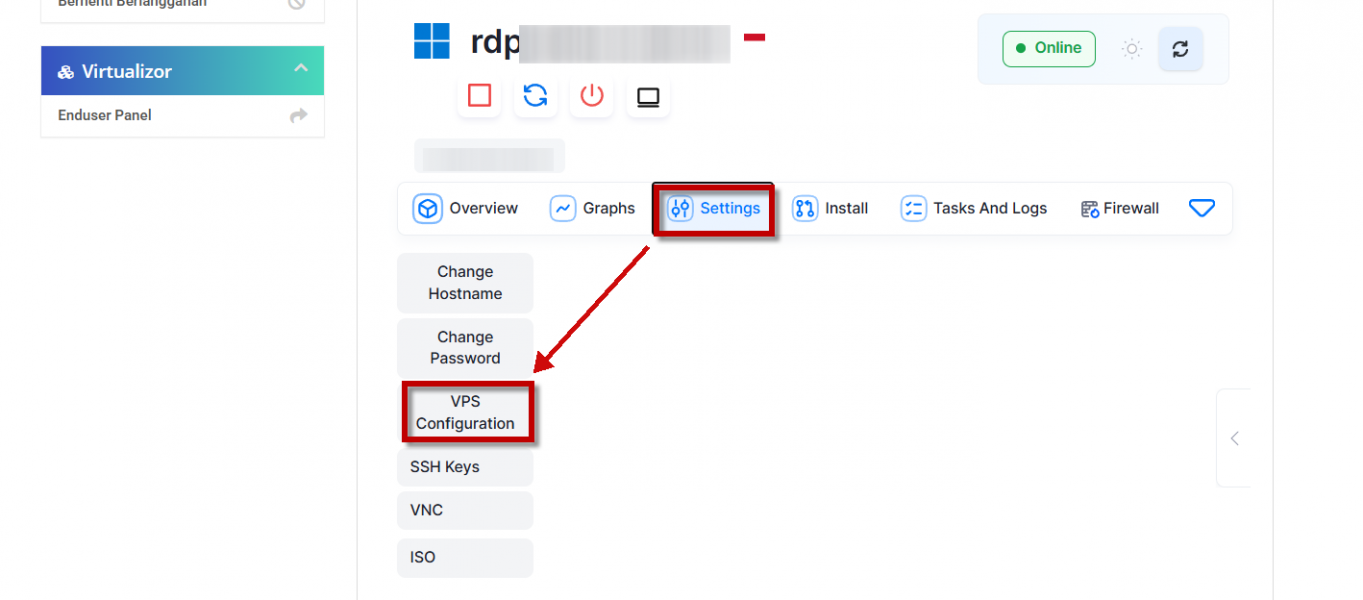
Task: Click the refresh icon beside Online status
Action: [x=1180, y=49]
